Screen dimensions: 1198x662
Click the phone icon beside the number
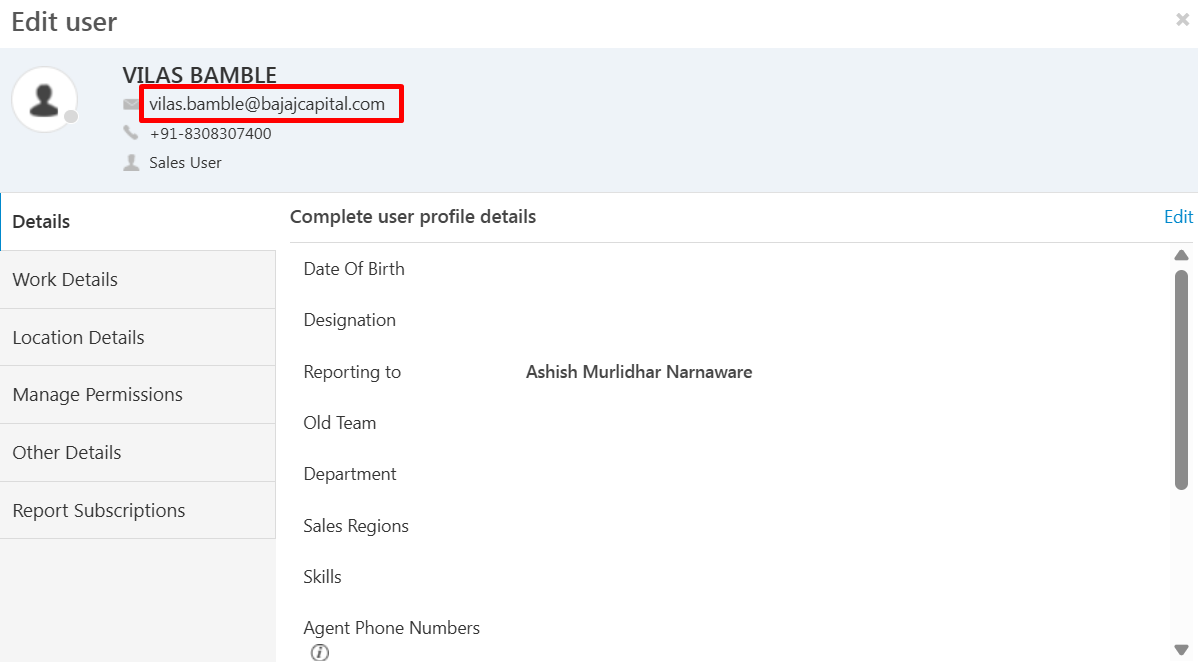pos(131,133)
